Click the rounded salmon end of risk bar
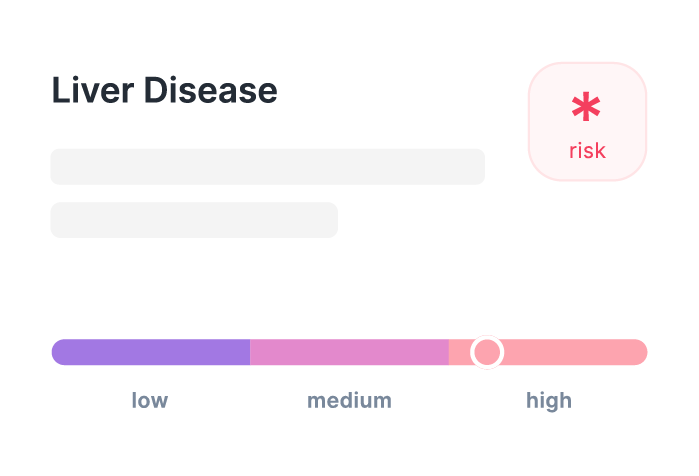 tap(638, 352)
